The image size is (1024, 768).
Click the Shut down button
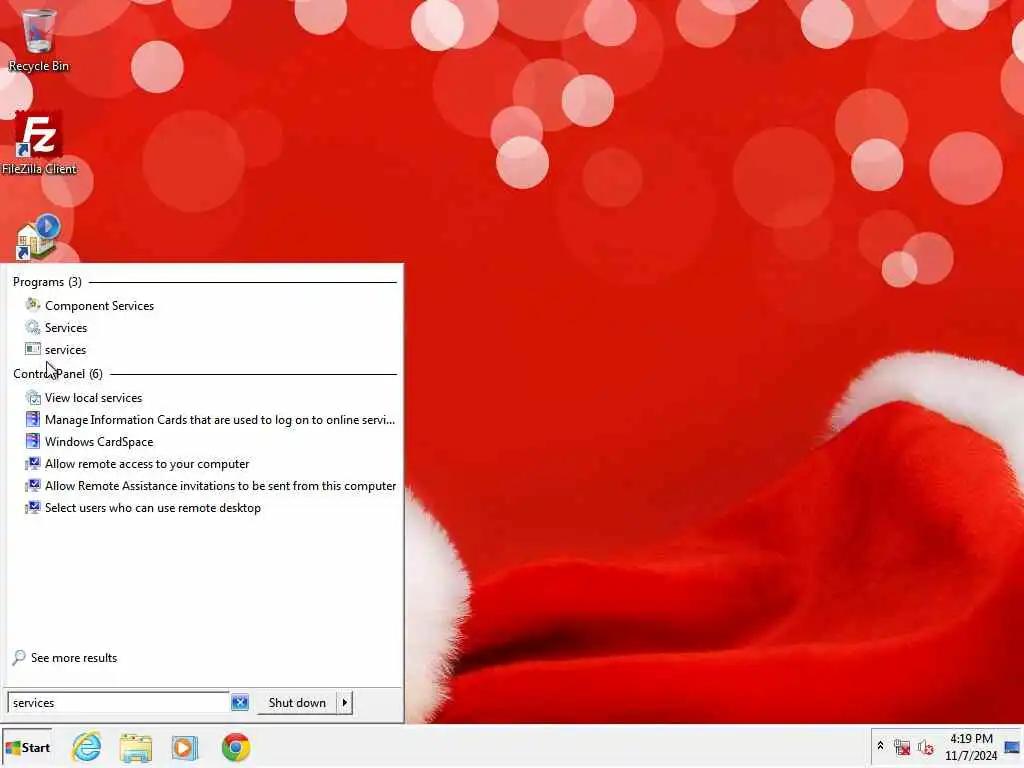(x=297, y=703)
